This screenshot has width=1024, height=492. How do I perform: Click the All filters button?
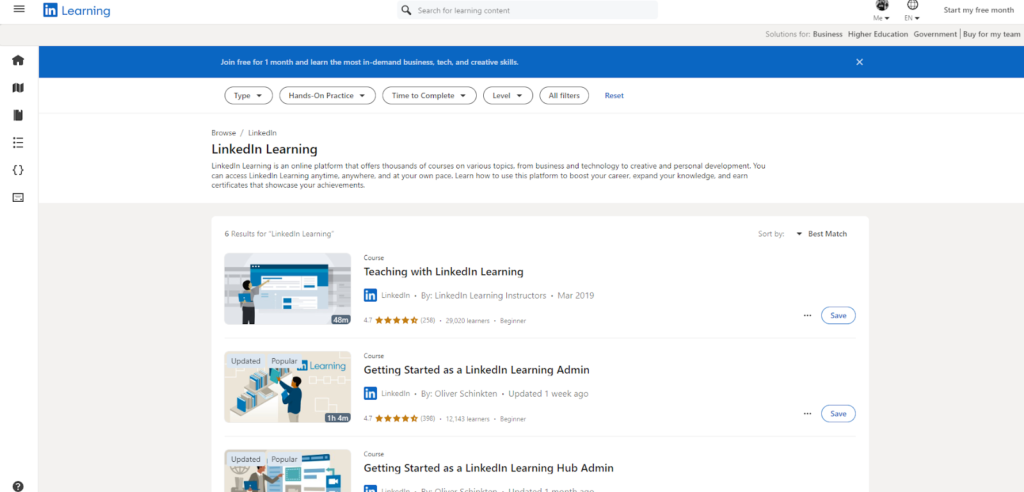click(564, 96)
